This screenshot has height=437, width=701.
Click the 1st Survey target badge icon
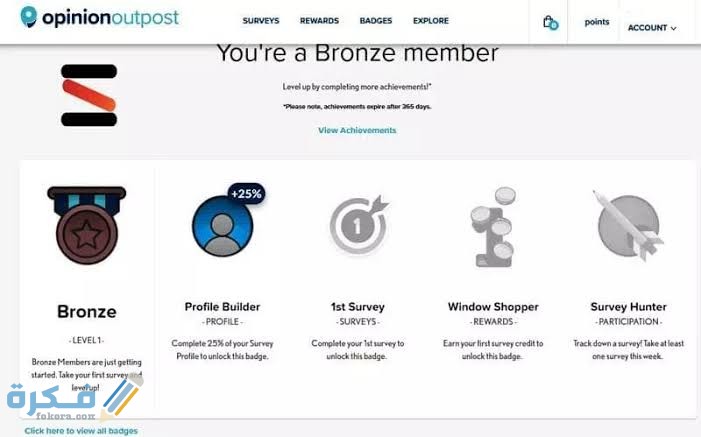358,225
